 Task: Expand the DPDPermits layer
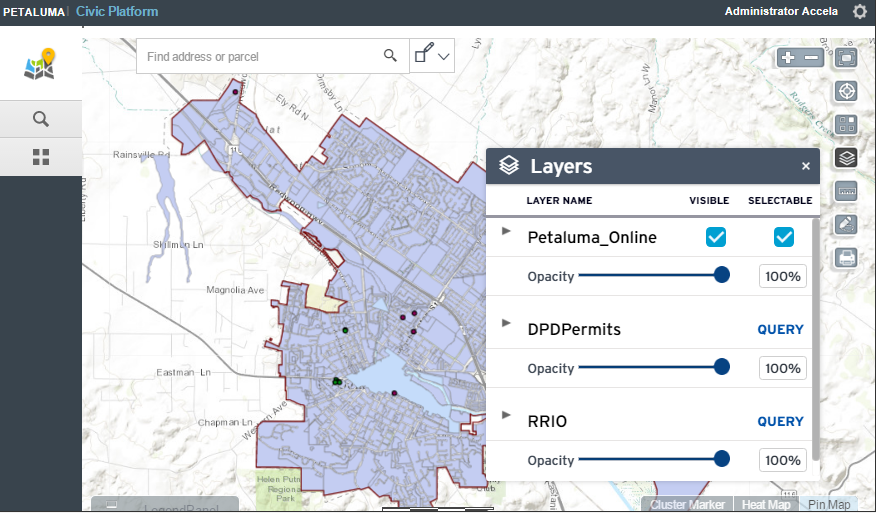(x=506, y=323)
